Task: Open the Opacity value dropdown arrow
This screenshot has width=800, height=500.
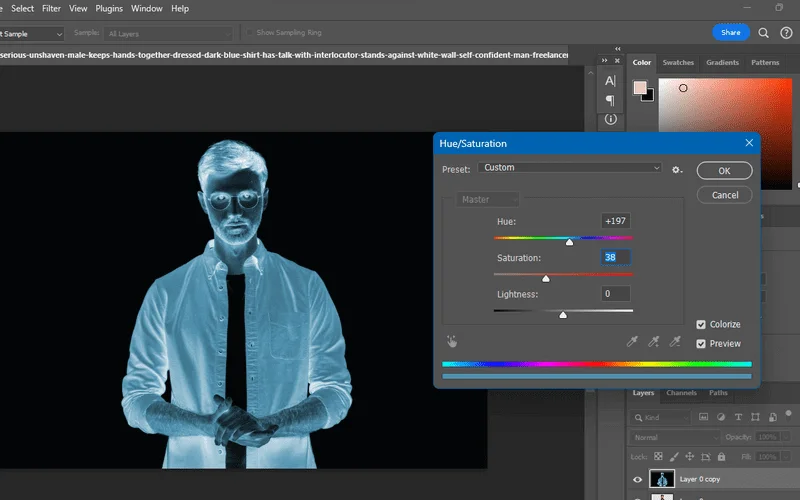Action: coord(786,437)
